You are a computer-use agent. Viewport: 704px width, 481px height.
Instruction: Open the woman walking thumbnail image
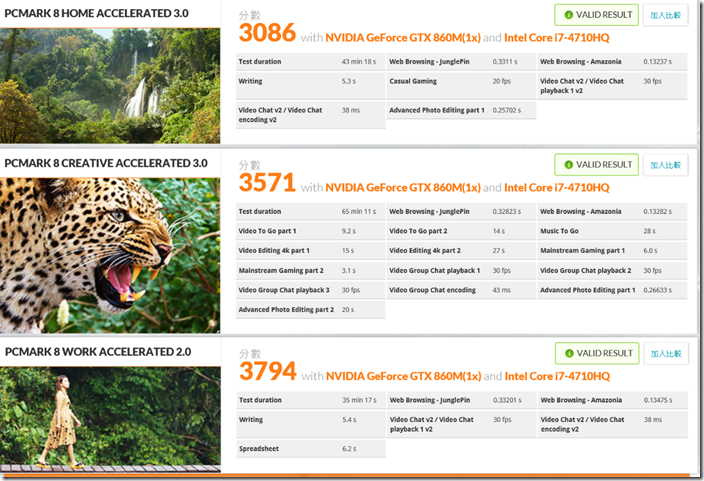(x=110, y=419)
